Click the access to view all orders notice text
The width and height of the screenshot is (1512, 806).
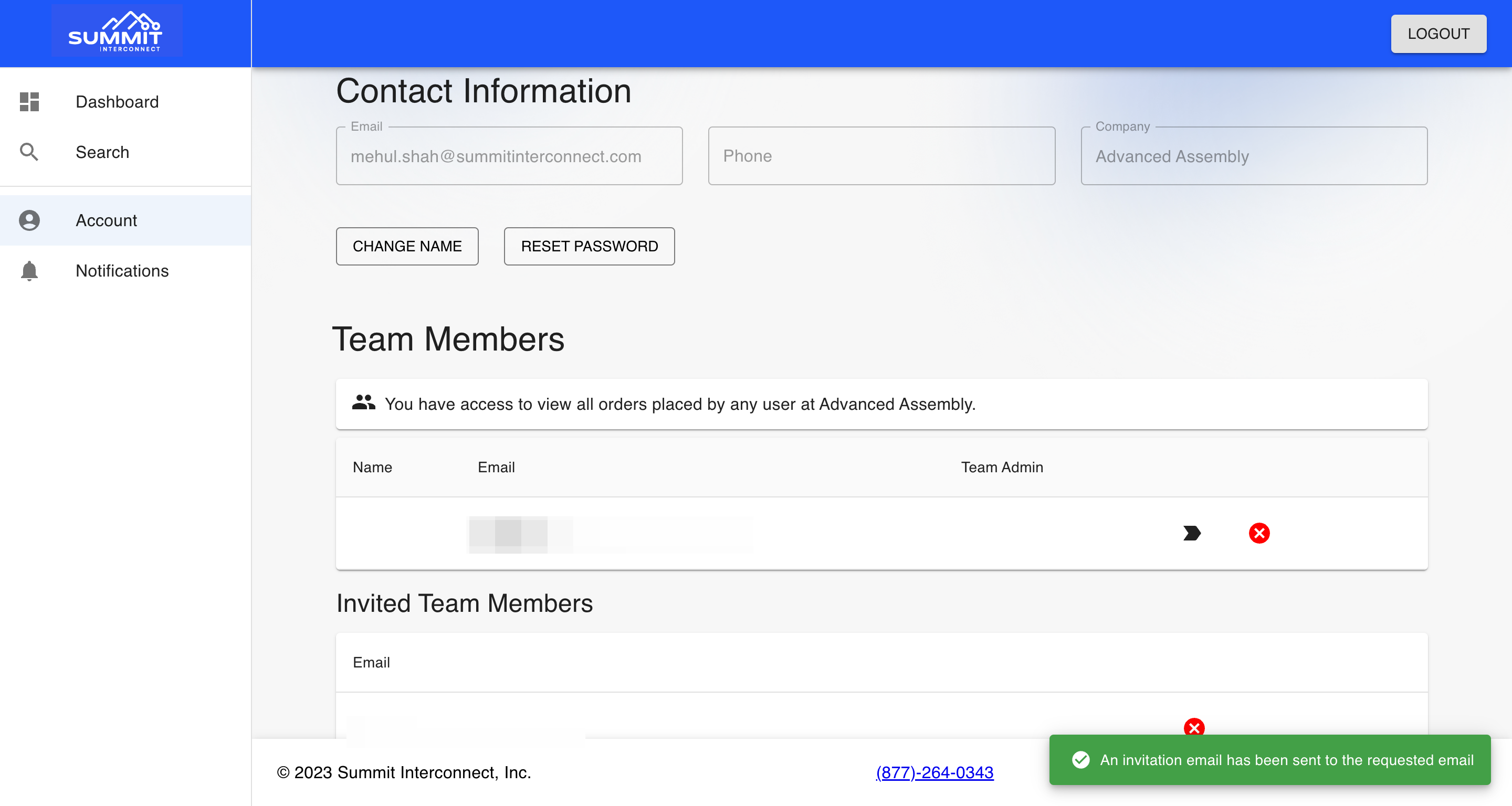(680, 404)
